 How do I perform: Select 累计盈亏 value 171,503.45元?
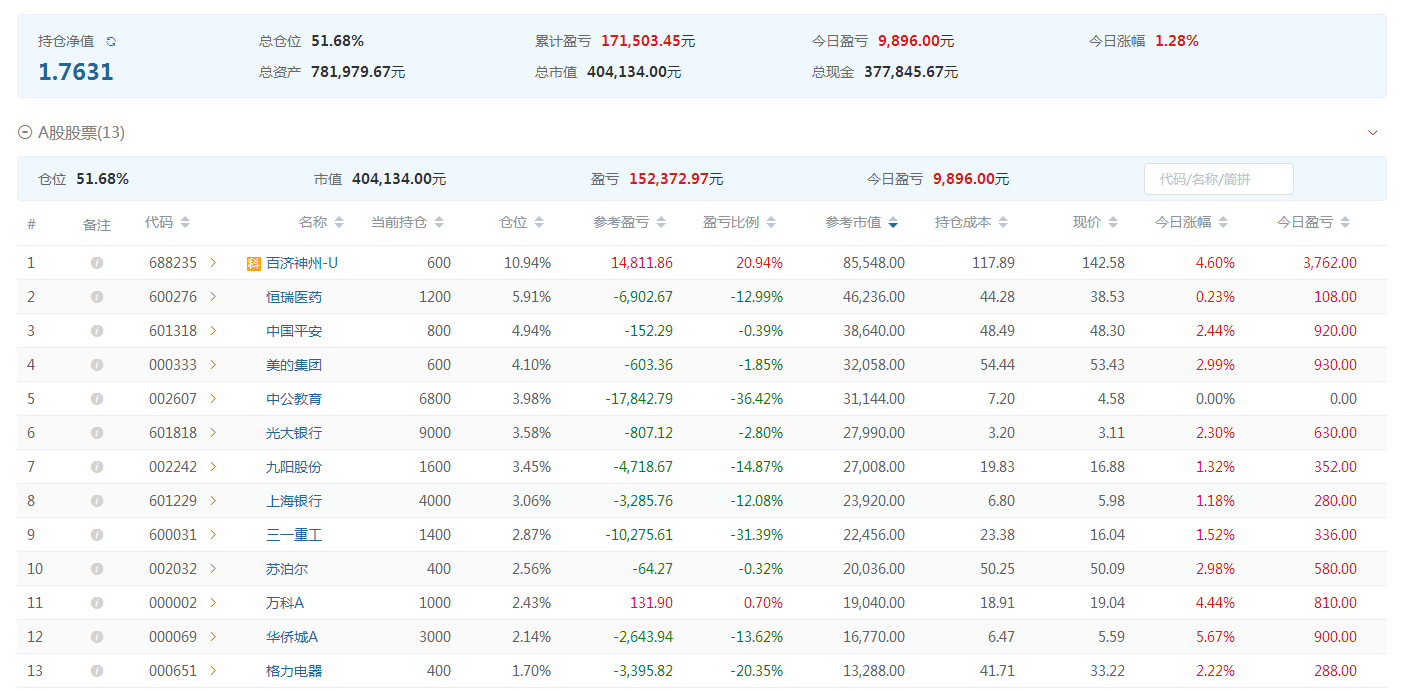point(648,41)
